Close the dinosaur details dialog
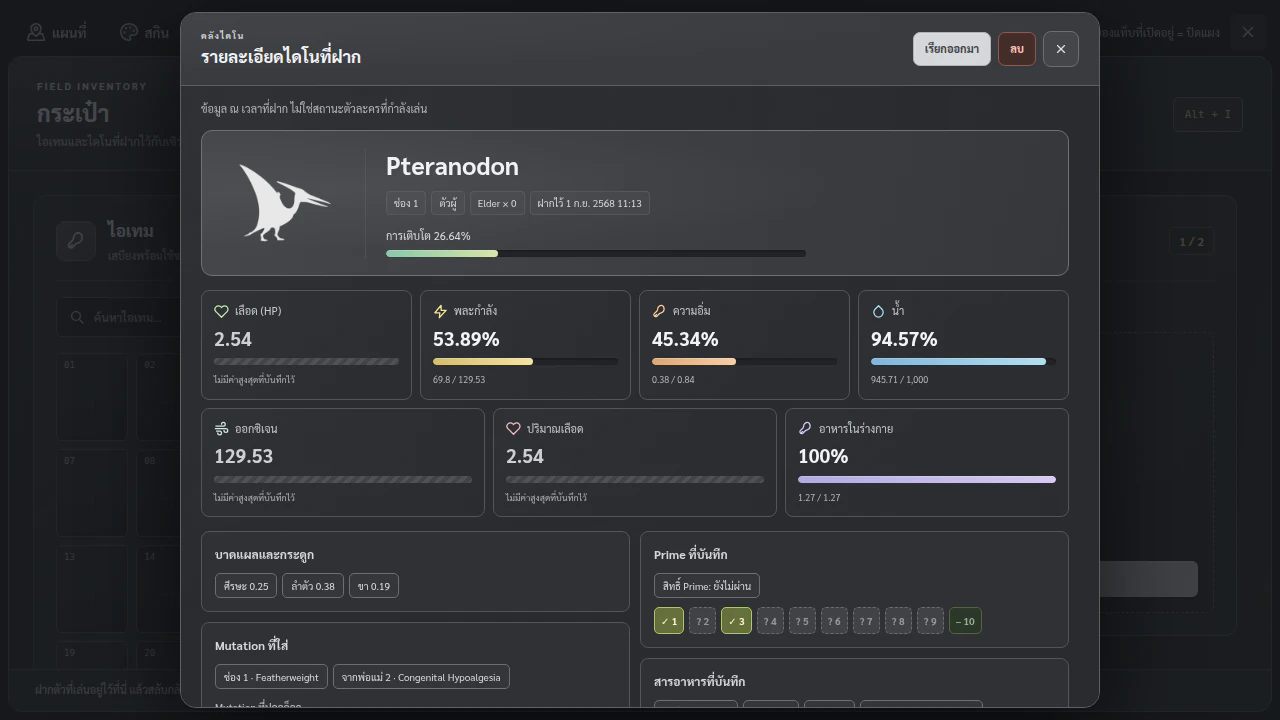Viewport: 1280px width, 720px height. coord(1061,49)
